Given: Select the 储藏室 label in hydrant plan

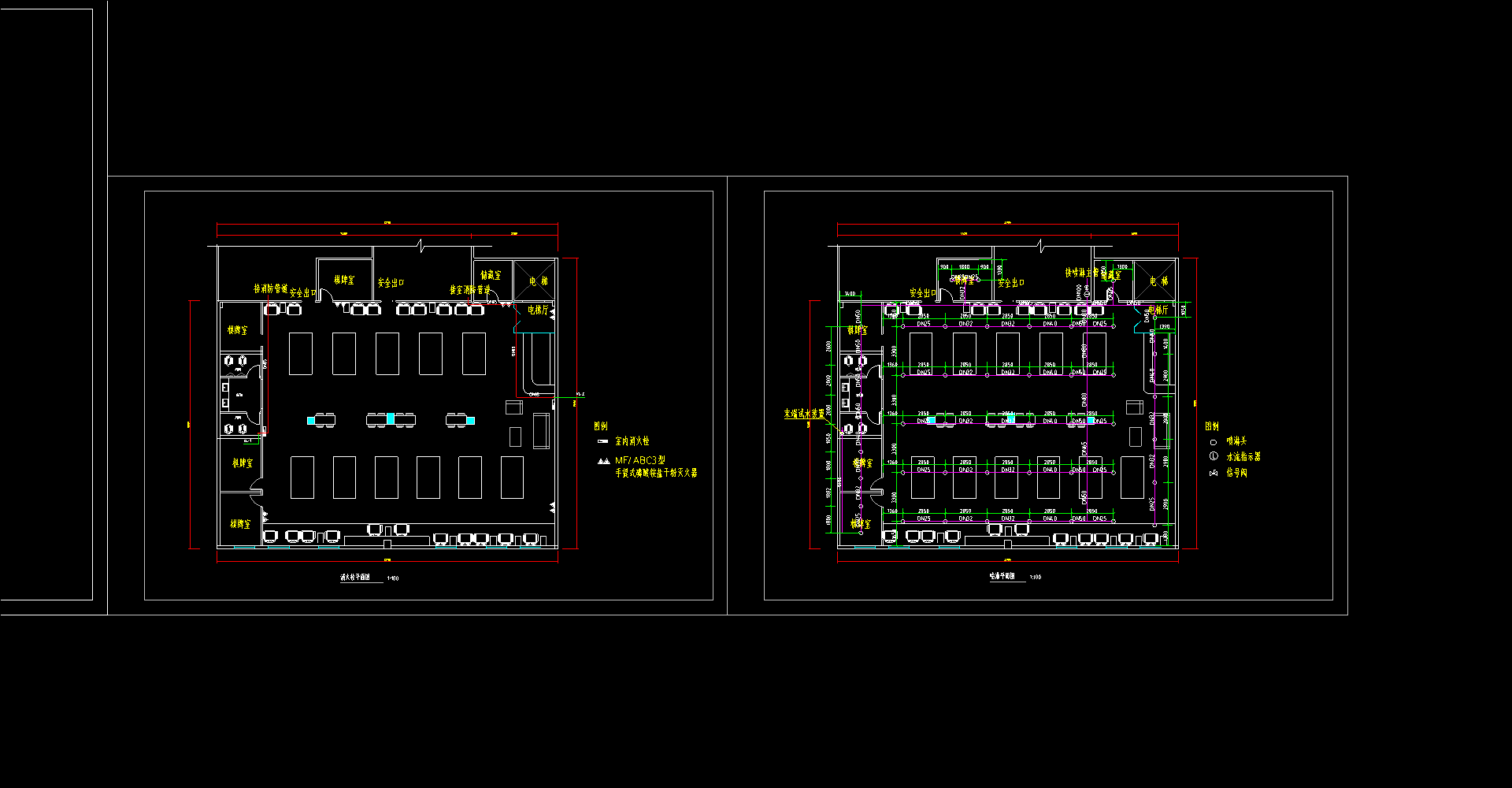Looking at the screenshot, I should (x=491, y=275).
